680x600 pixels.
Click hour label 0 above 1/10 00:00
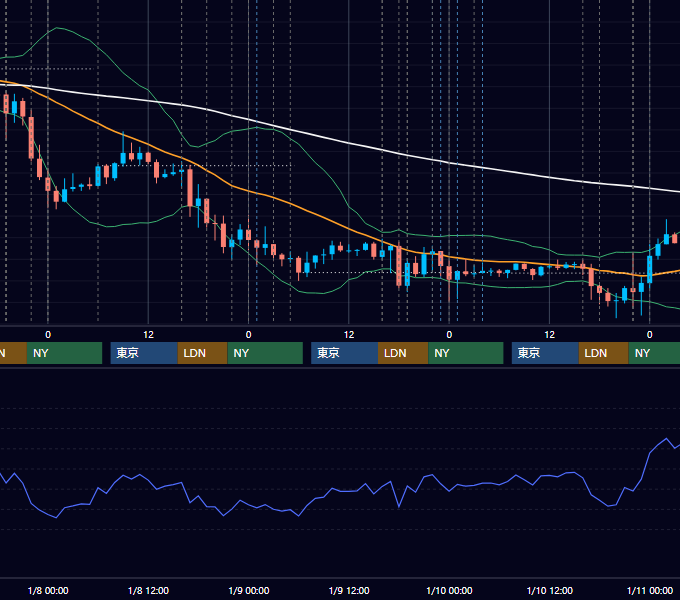pyautogui.click(x=449, y=335)
